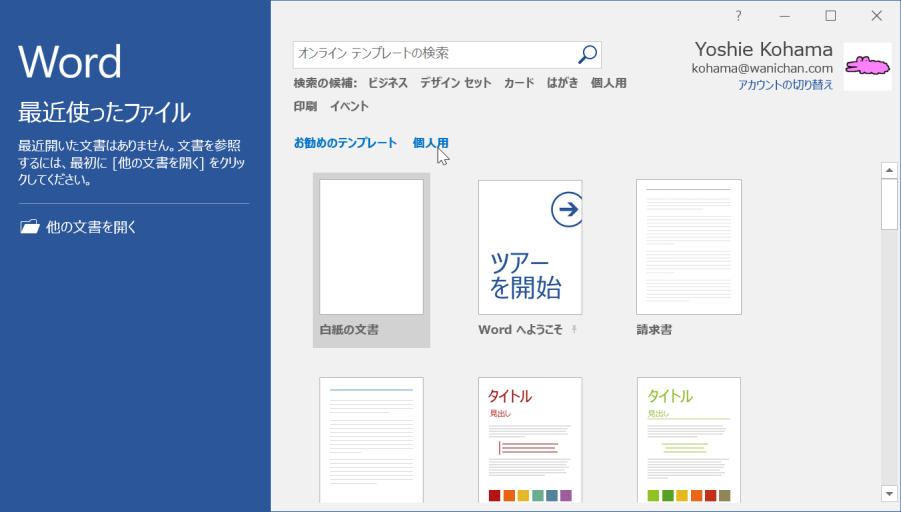This screenshot has width=901, height=512.
Task: Select the カード search suggestion
Action: coord(519,83)
